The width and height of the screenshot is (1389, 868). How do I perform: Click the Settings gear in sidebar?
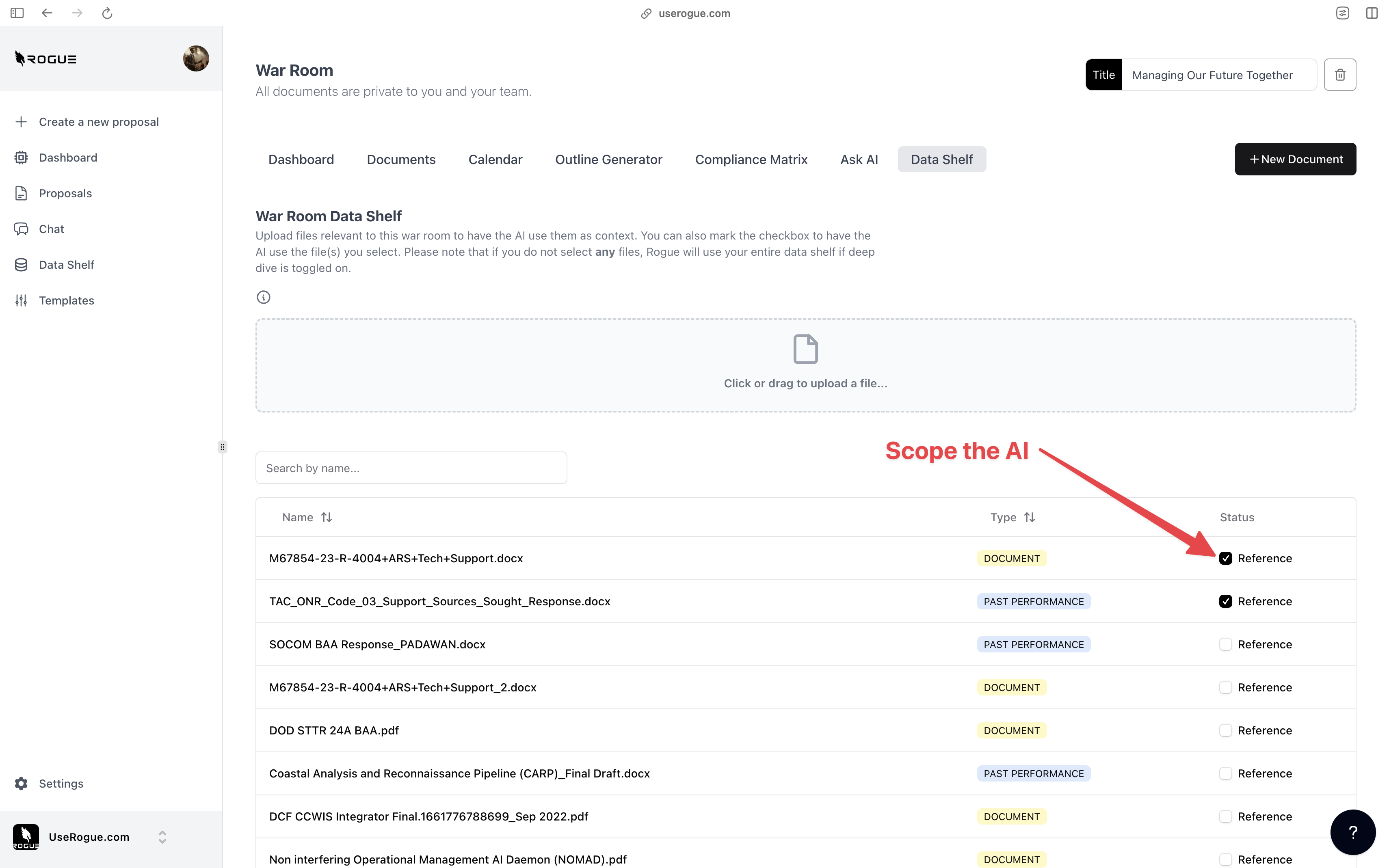tap(21, 784)
